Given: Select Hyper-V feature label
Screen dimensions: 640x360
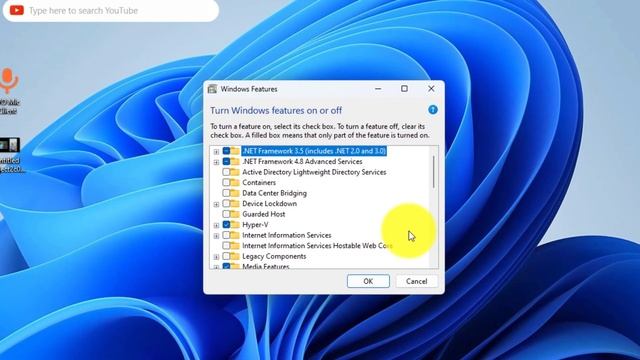Looking at the screenshot, I should tap(255, 224).
